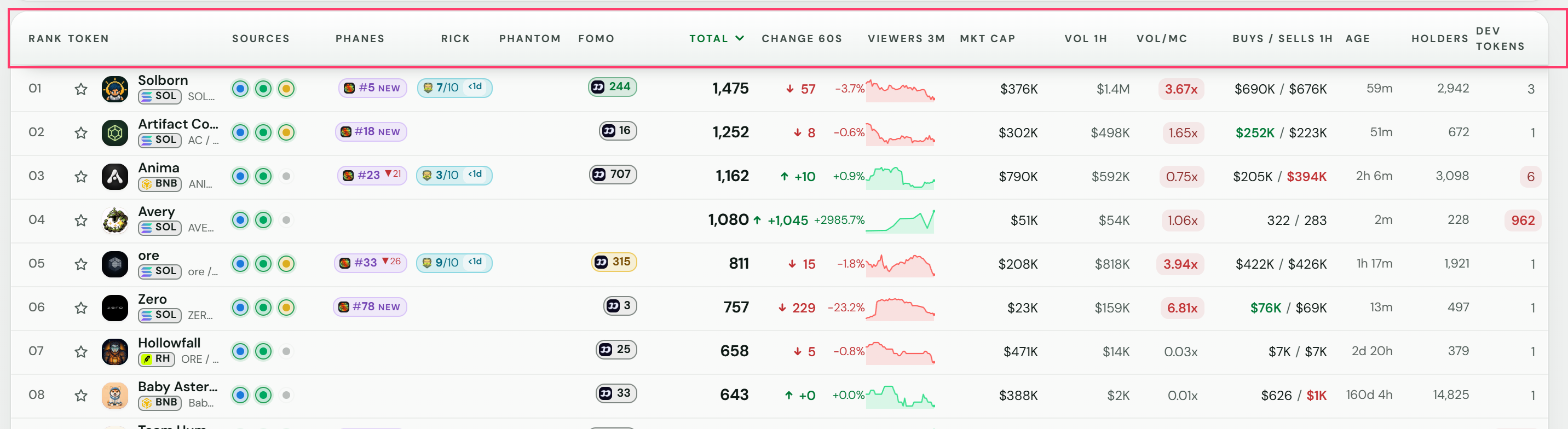The image size is (1568, 429).
Task: Click the green source icon for Artifact Co
Action: 263,132
